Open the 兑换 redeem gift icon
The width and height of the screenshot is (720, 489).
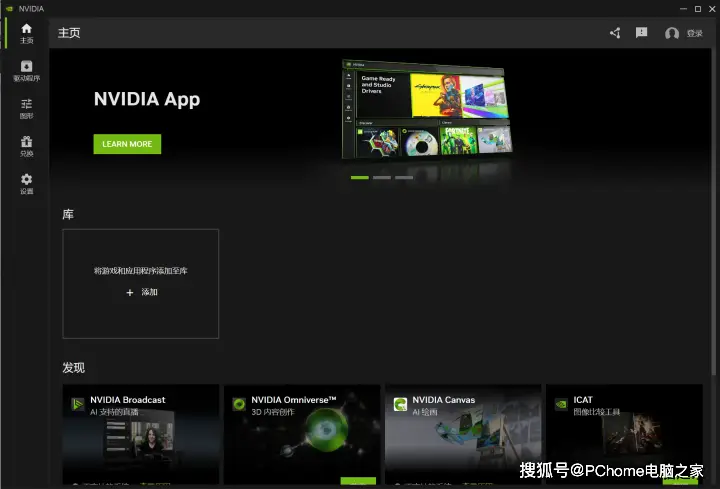[x=27, y=146]
